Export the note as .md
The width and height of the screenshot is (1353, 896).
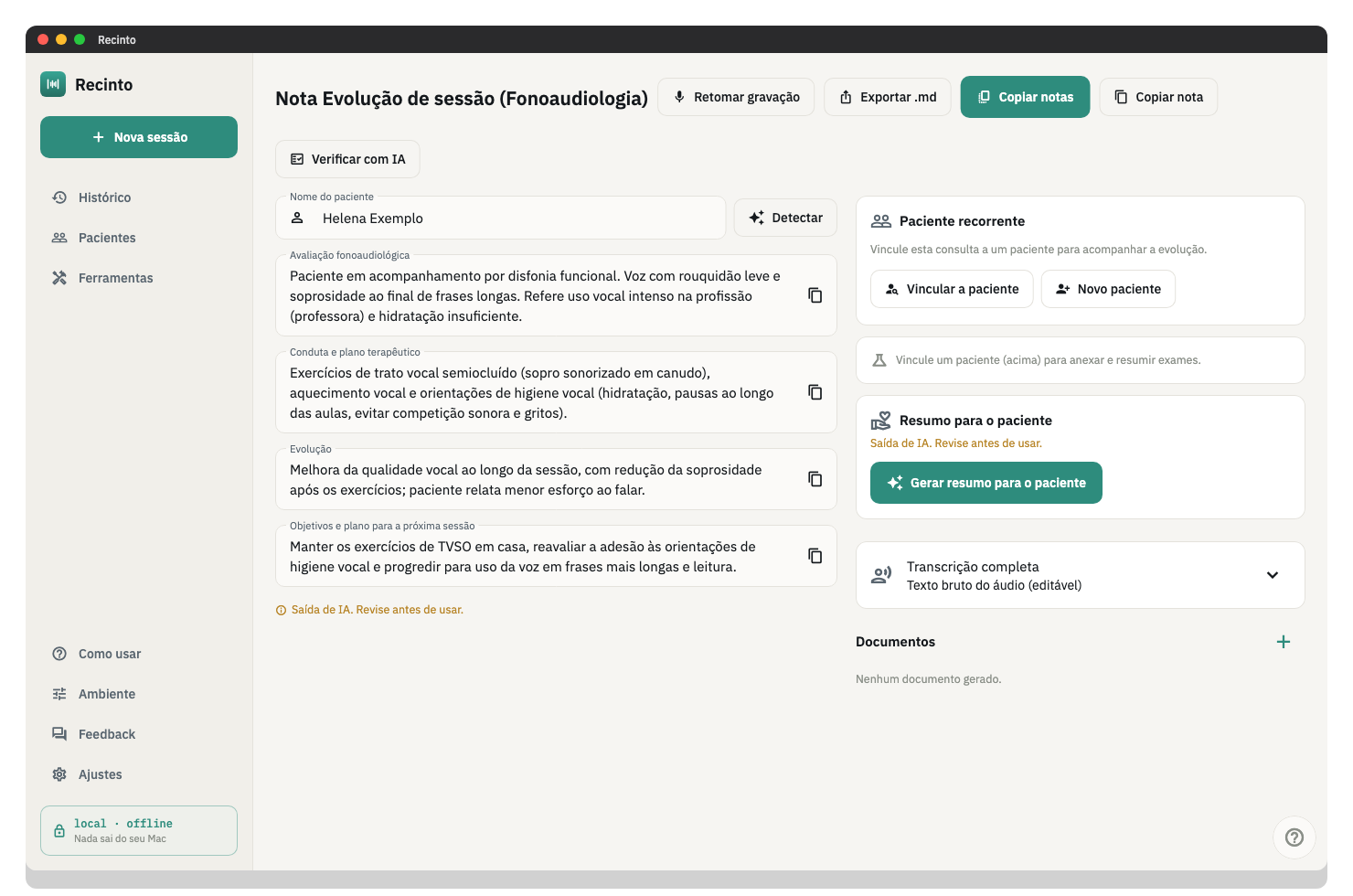click(x=888, y=97)
